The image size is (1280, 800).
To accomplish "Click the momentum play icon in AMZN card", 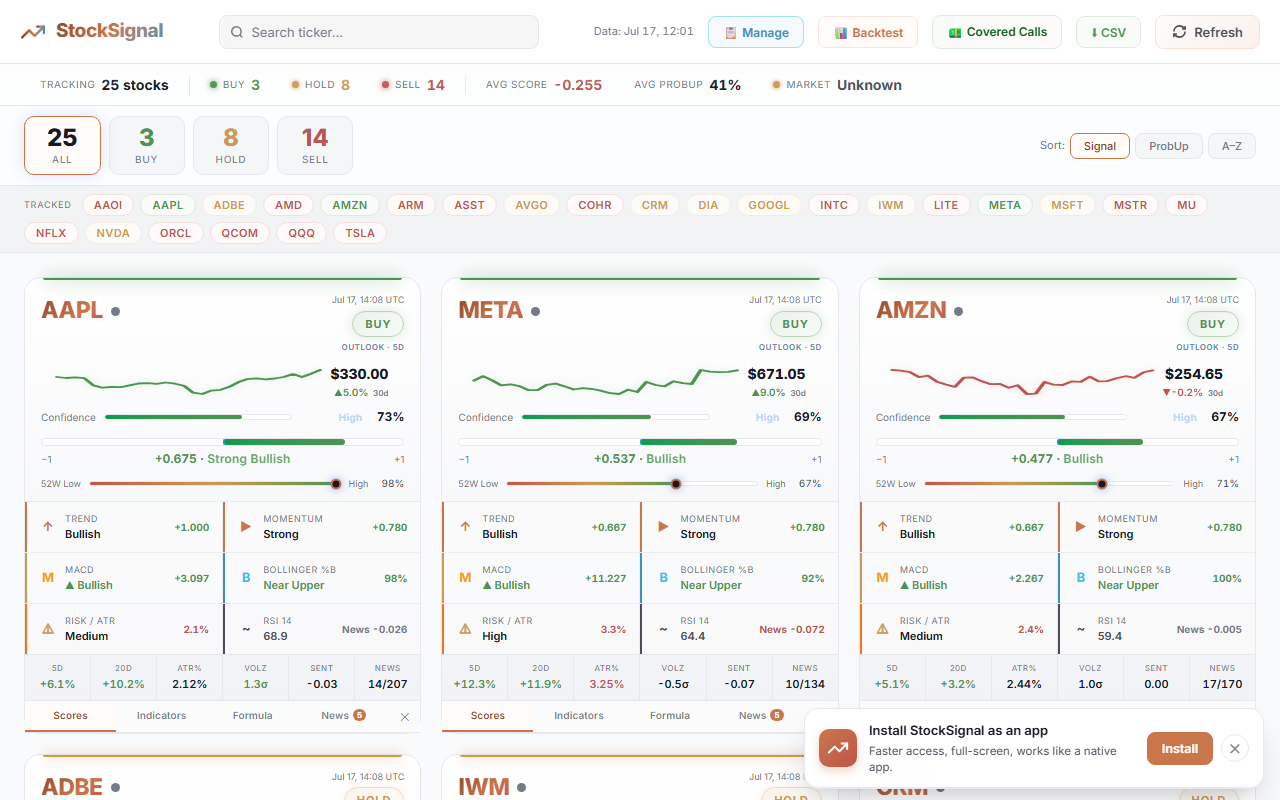I will click(1080, 526).
